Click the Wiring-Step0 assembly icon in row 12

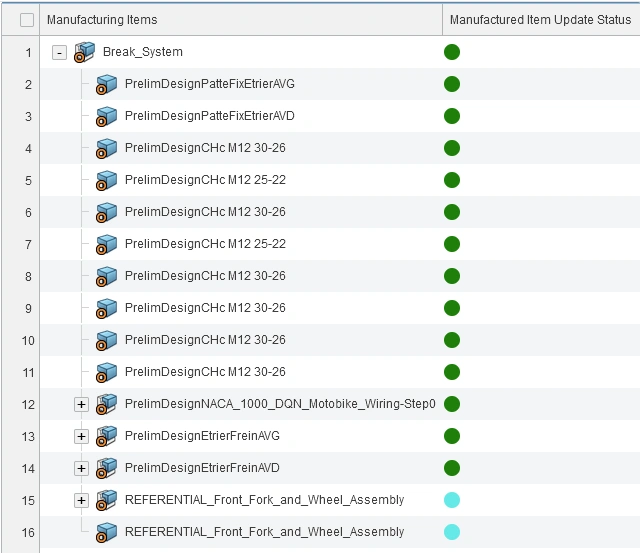pyautogui.click(x=106, y=404)
